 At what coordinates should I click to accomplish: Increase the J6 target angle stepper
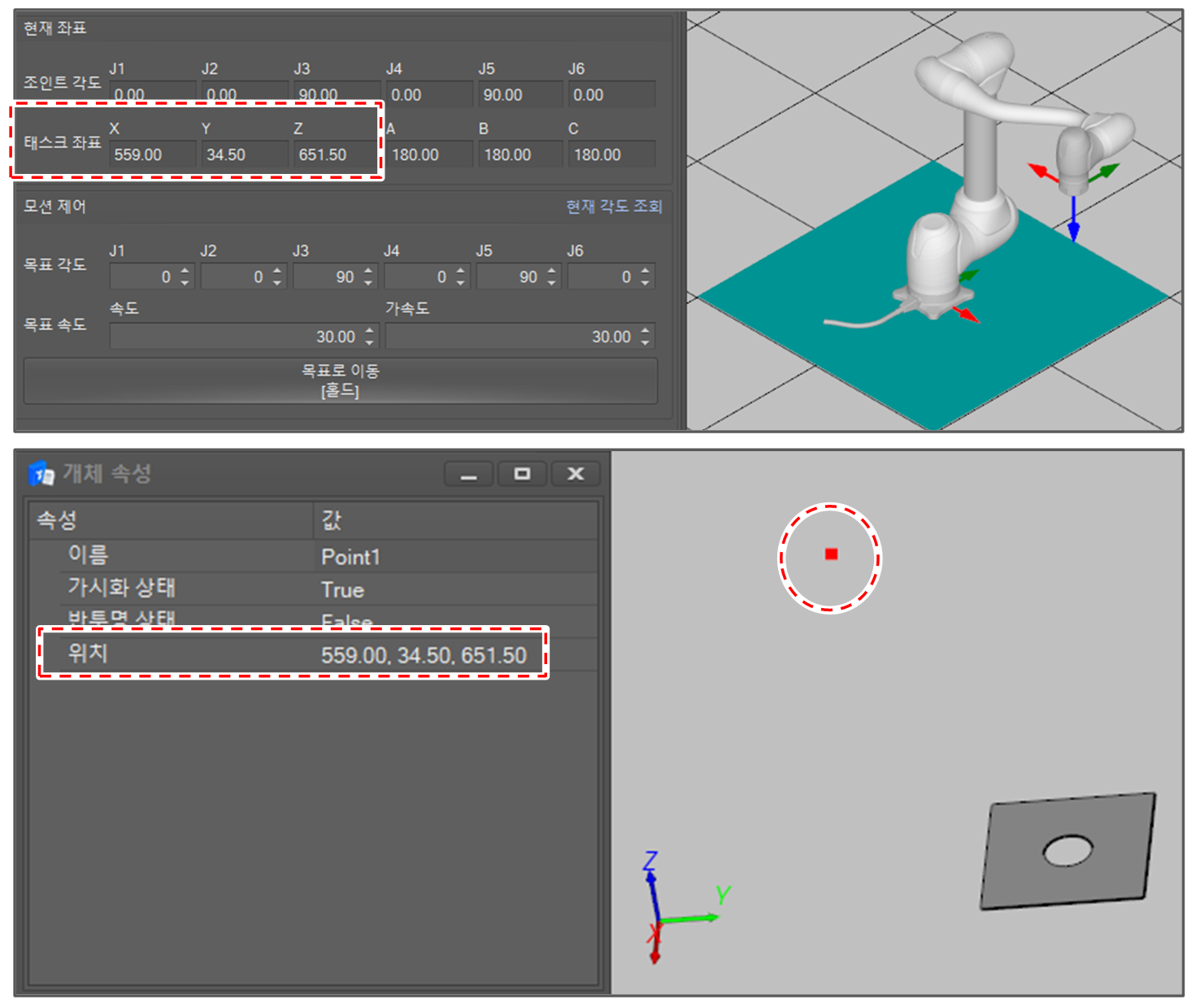[x=645, y=271]
